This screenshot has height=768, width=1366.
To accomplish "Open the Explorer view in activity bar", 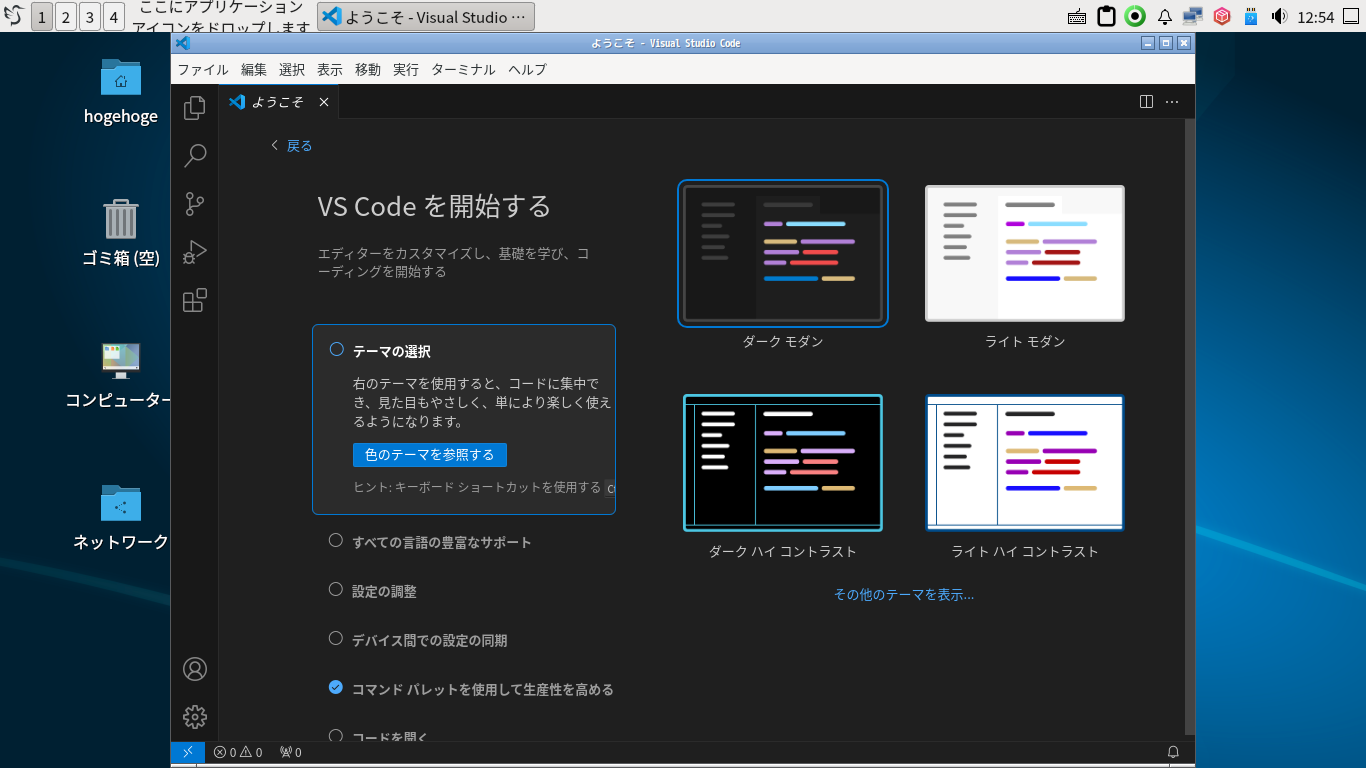I will coord(195,107).
